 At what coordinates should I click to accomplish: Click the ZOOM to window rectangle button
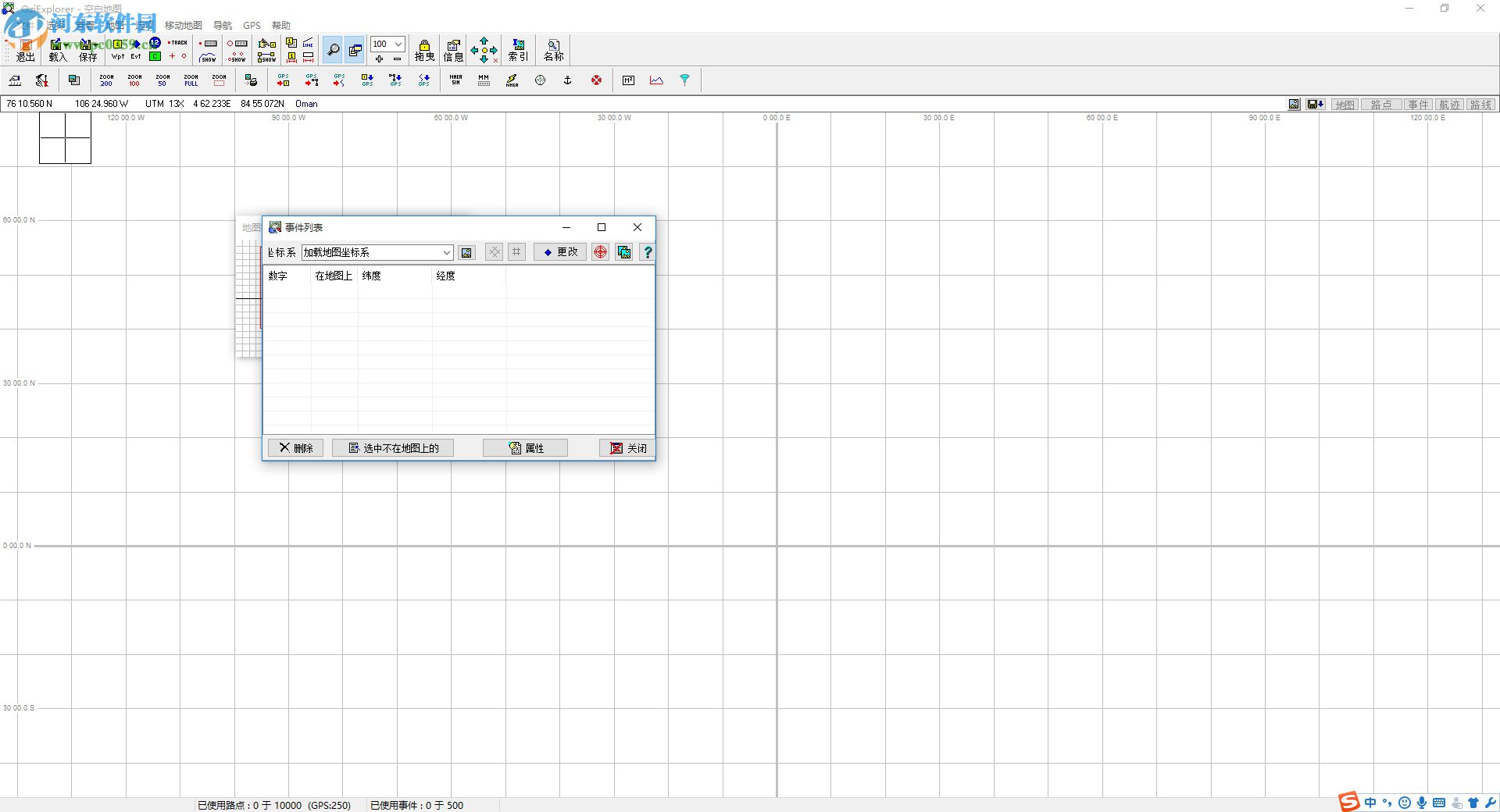click(219, 80)
